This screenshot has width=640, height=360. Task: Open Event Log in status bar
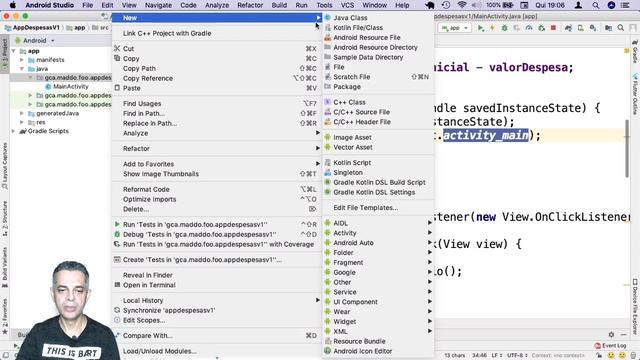[610, 345]
